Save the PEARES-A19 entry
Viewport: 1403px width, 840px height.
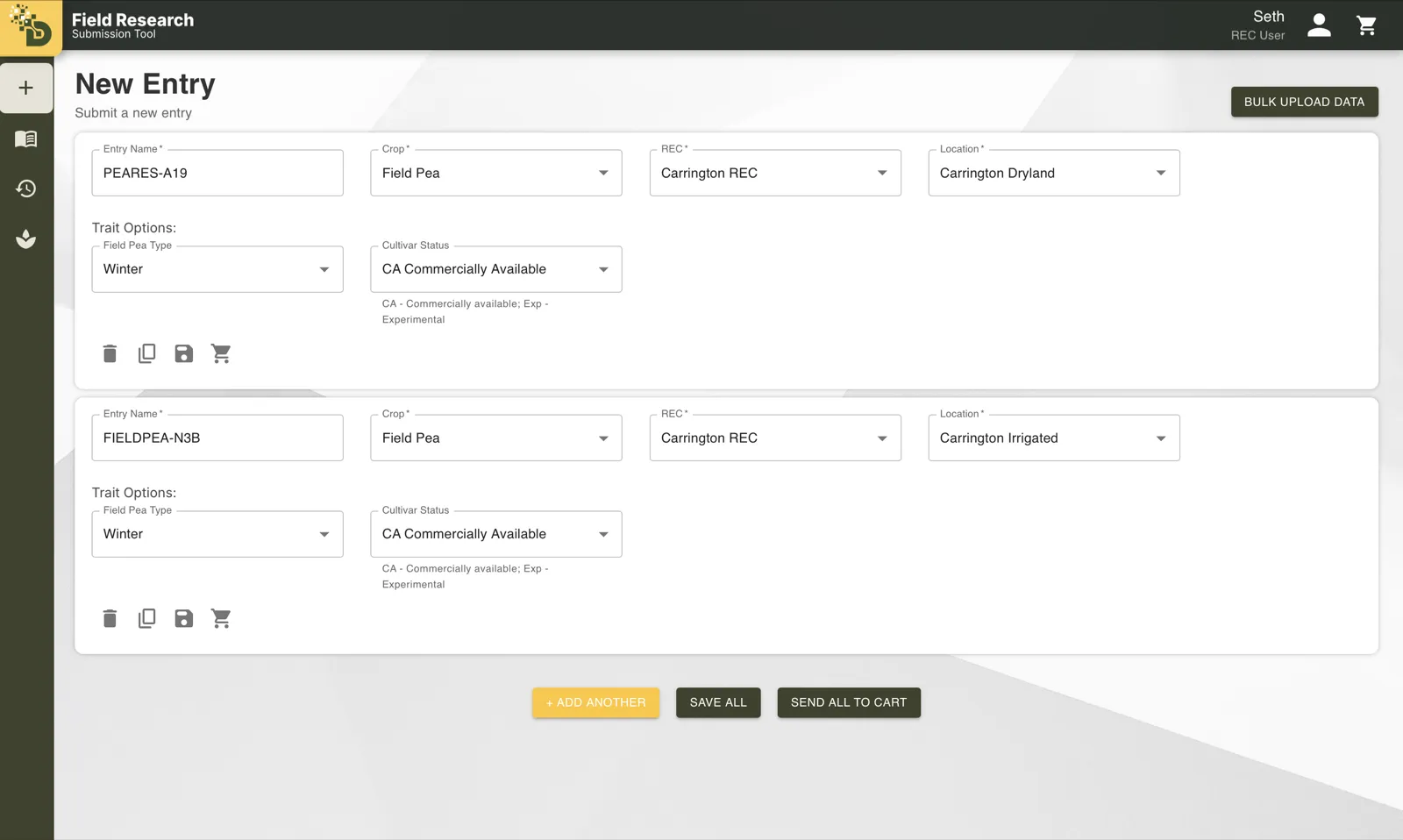click(x=183, y=353)
